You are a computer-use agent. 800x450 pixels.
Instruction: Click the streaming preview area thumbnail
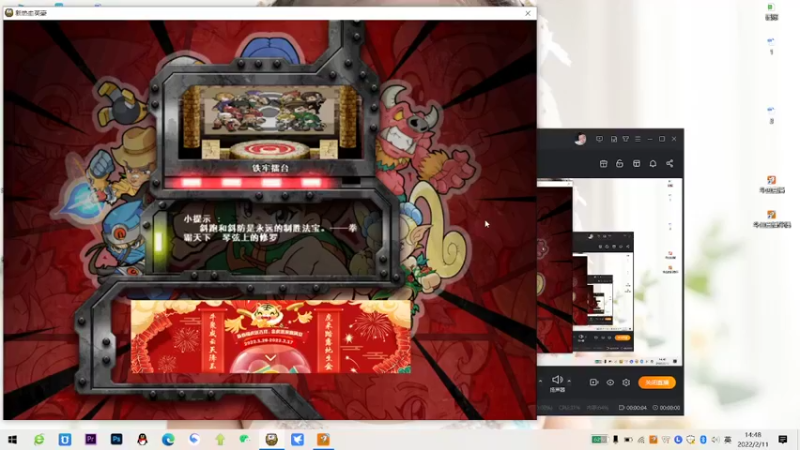[x=610, y=271]
